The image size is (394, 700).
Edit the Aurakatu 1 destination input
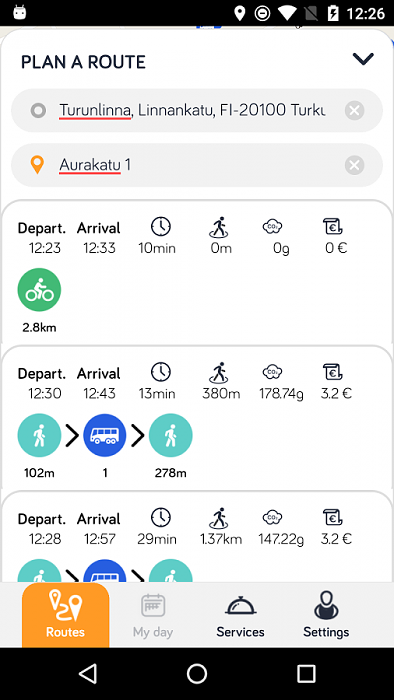[x=197, y=165]
